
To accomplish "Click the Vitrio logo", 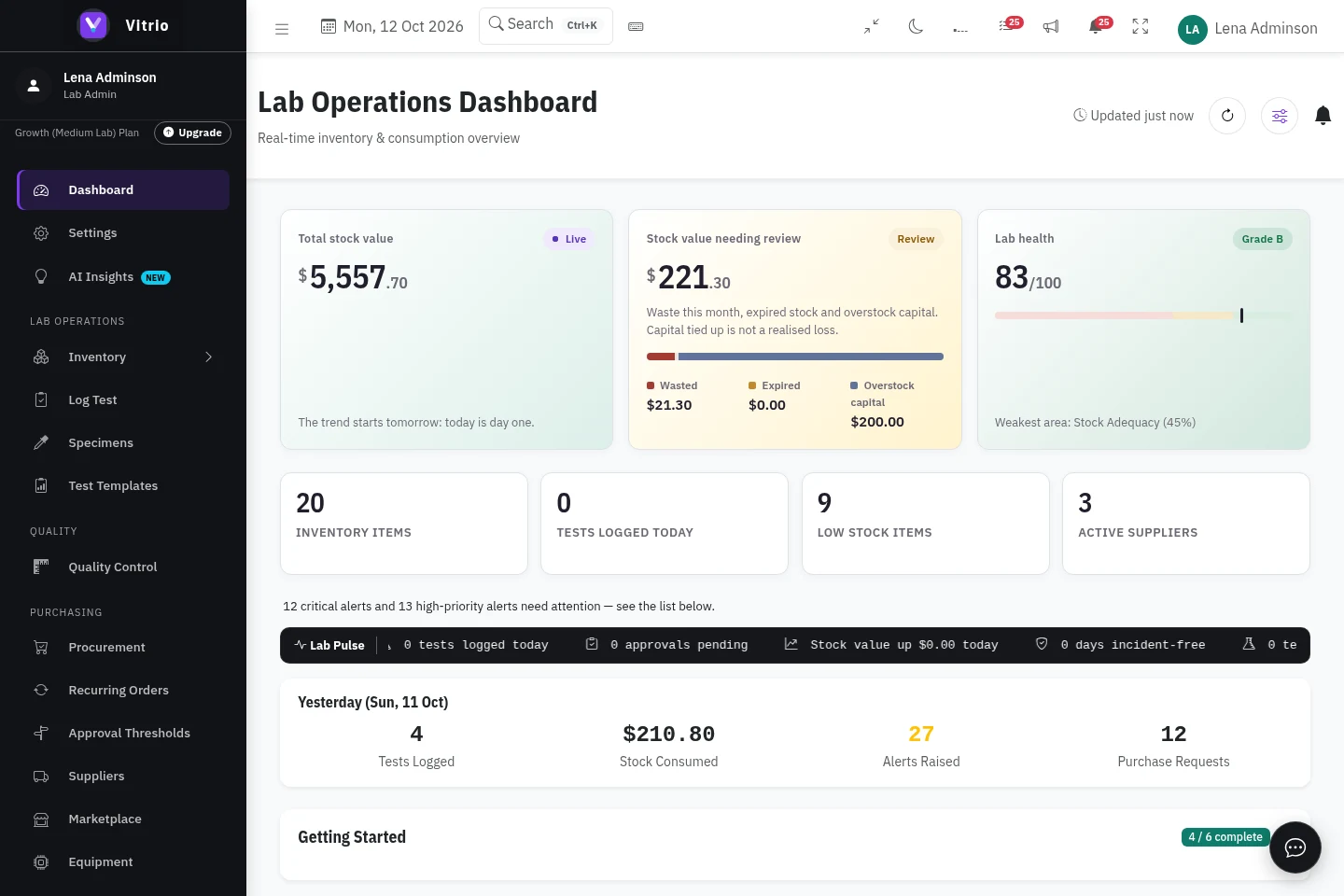I will (93, 25).
